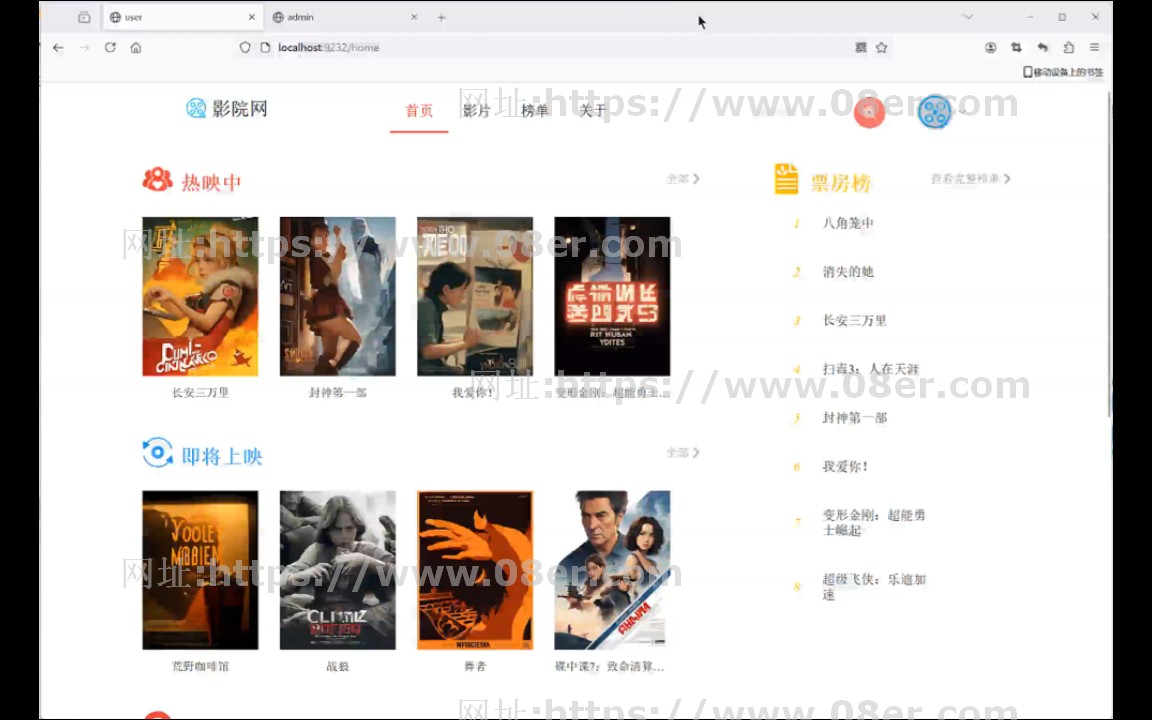This screenshot has height=720, width=1152.
Task: Click the screenshot crop icon in toolbar
Action: tap(1016, 48)
